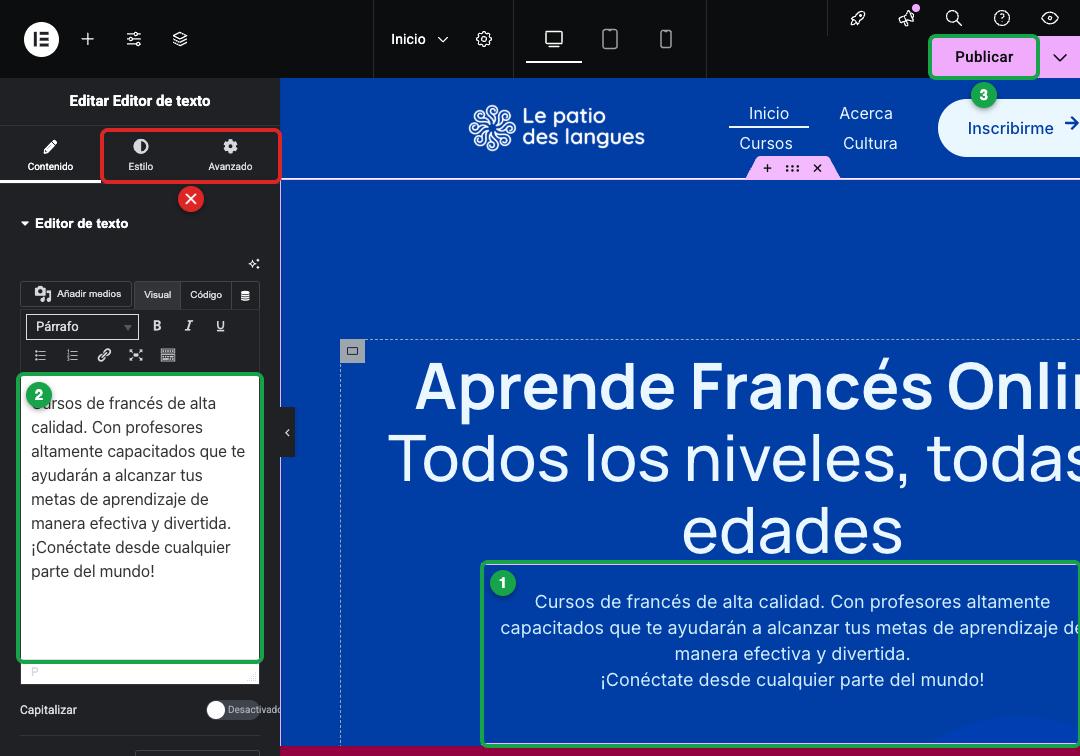
Task: Insert a bulleted list
Action: [x=41, y=355]
